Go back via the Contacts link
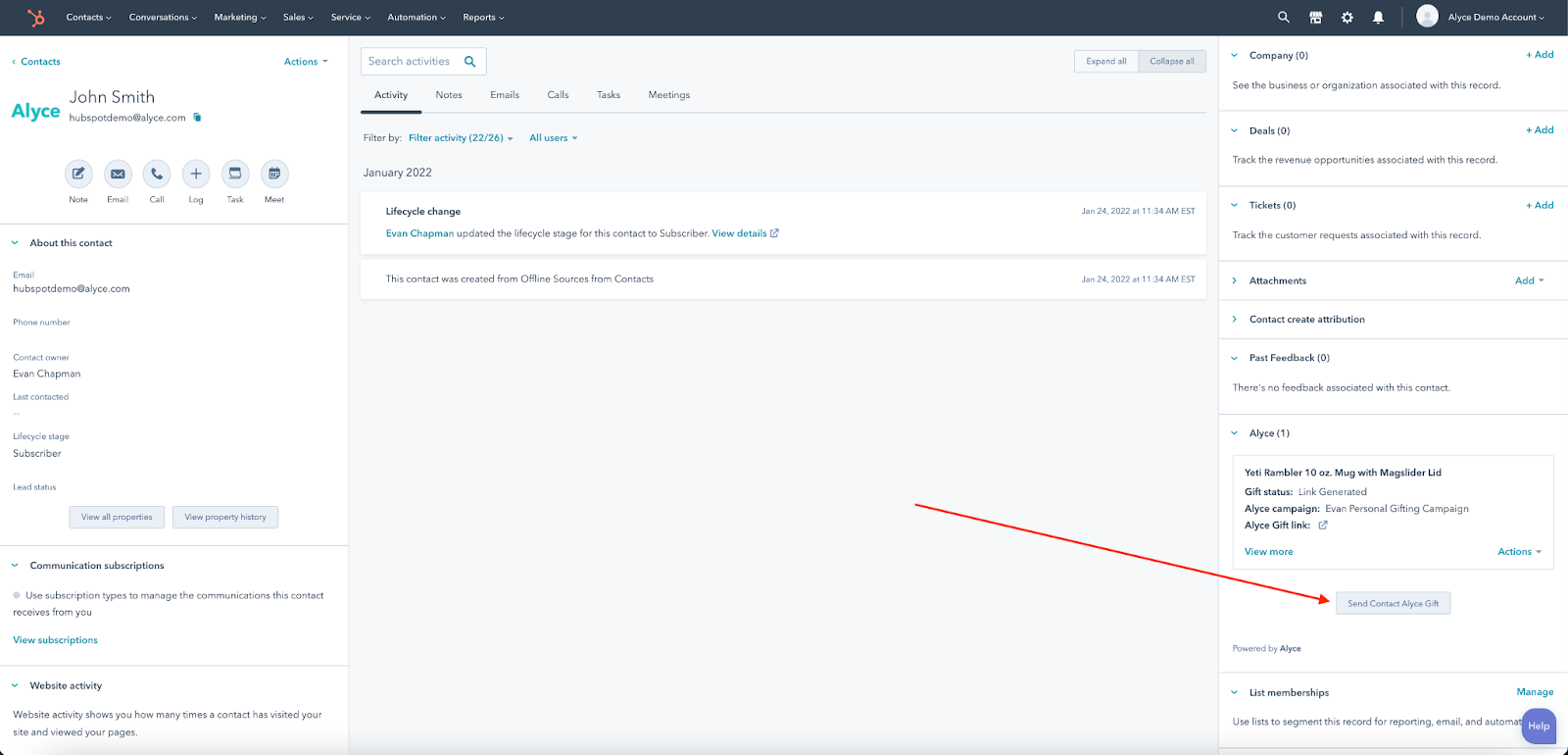This screenshot has height=755, width=1568. (36, 62)
